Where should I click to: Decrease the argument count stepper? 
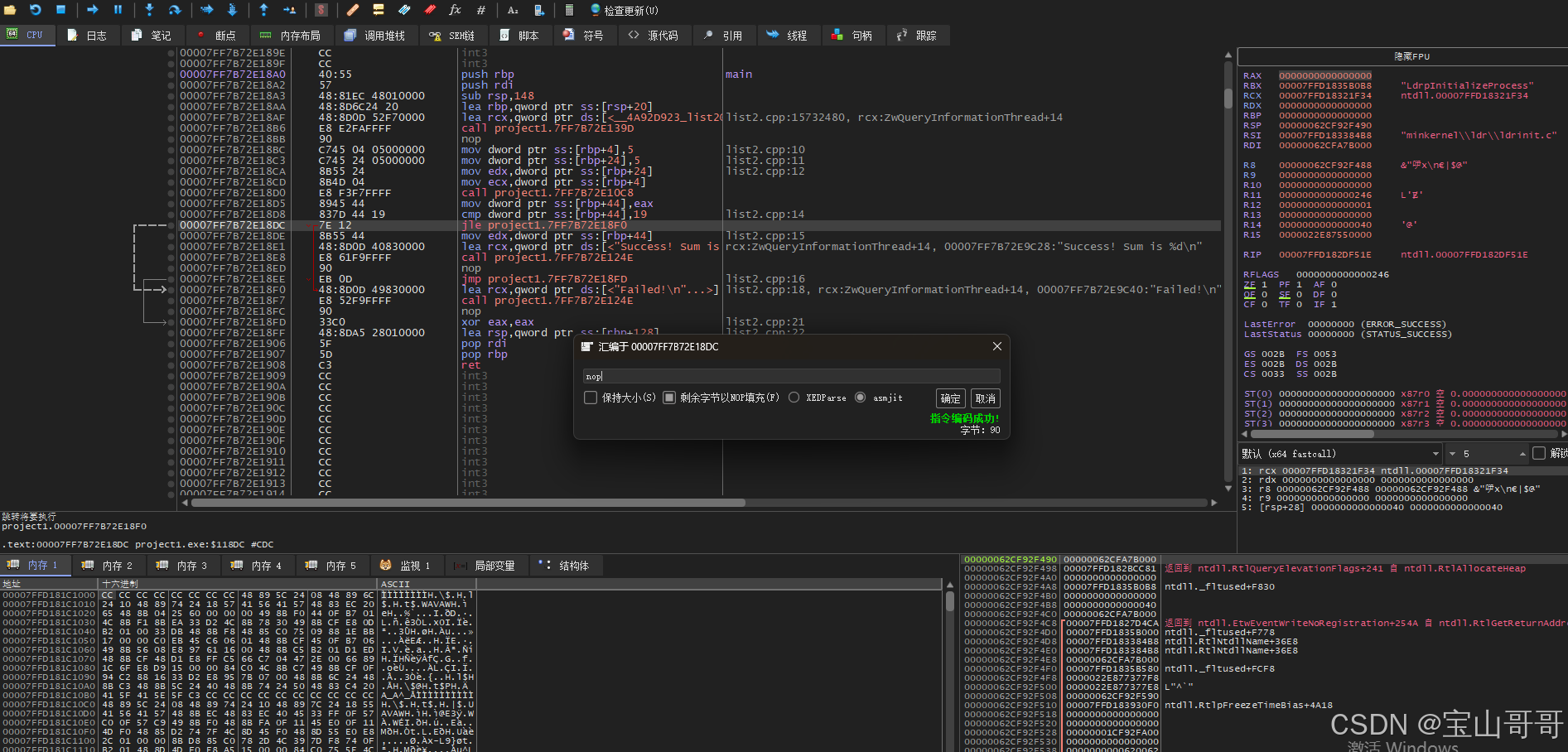tap(1452, 454)
